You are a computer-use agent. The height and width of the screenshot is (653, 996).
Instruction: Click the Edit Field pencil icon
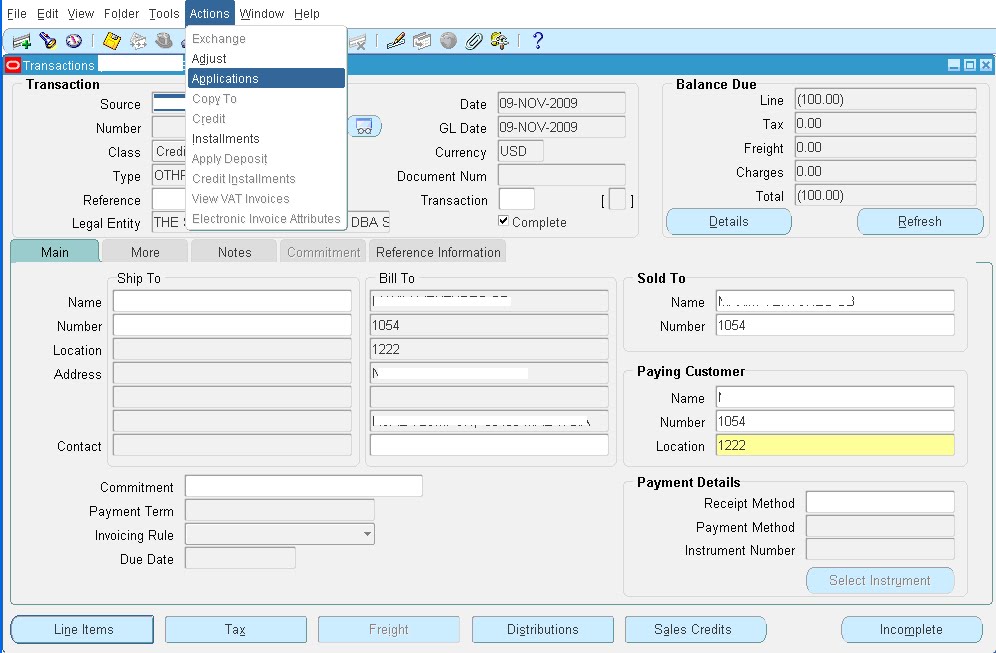pyautogui.click(x=397, y=41)
